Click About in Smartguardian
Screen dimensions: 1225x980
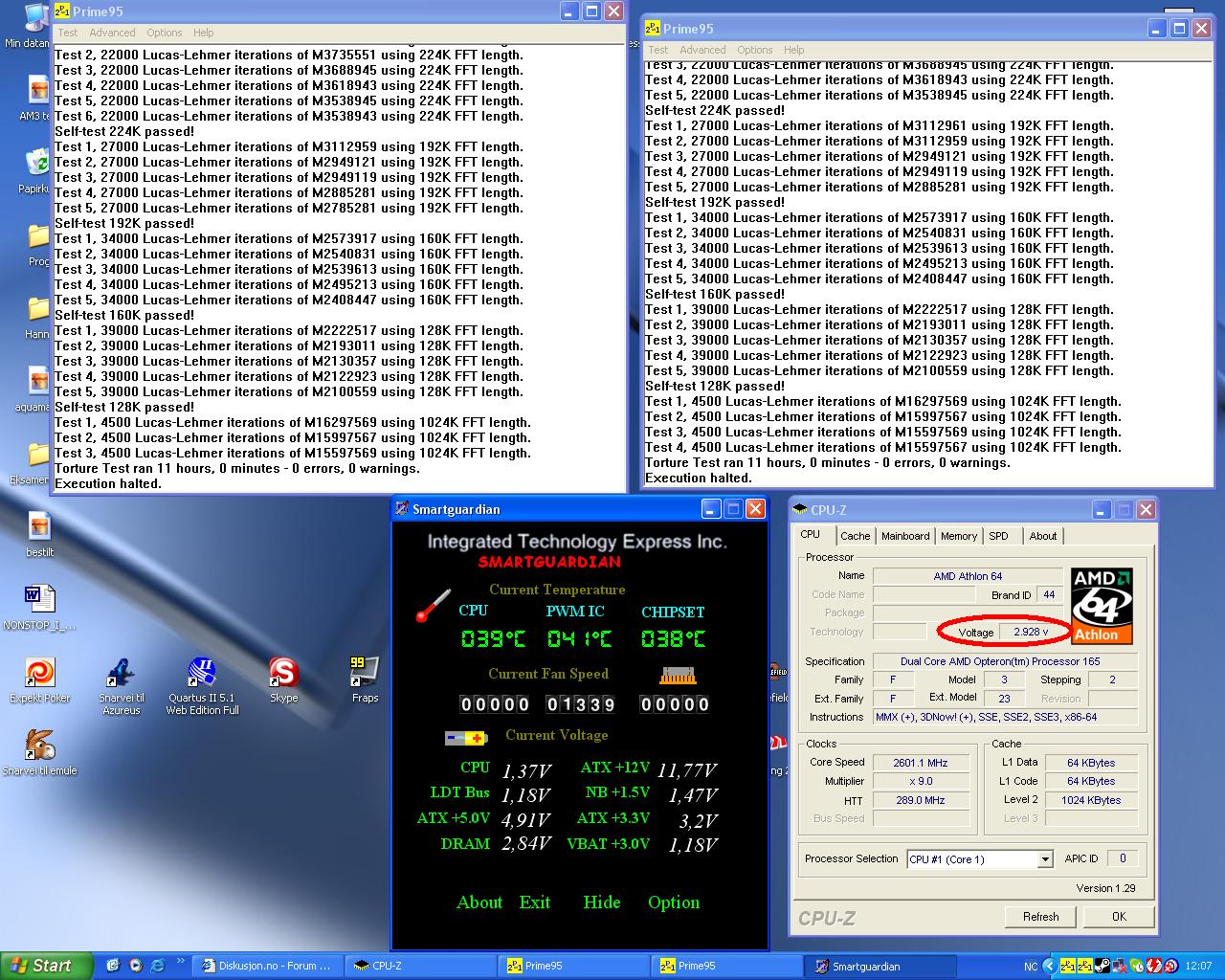click(479, 902)
